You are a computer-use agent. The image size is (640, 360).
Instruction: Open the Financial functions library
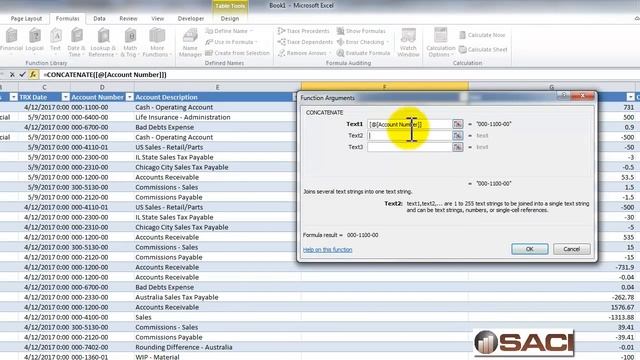click(11, 42)
